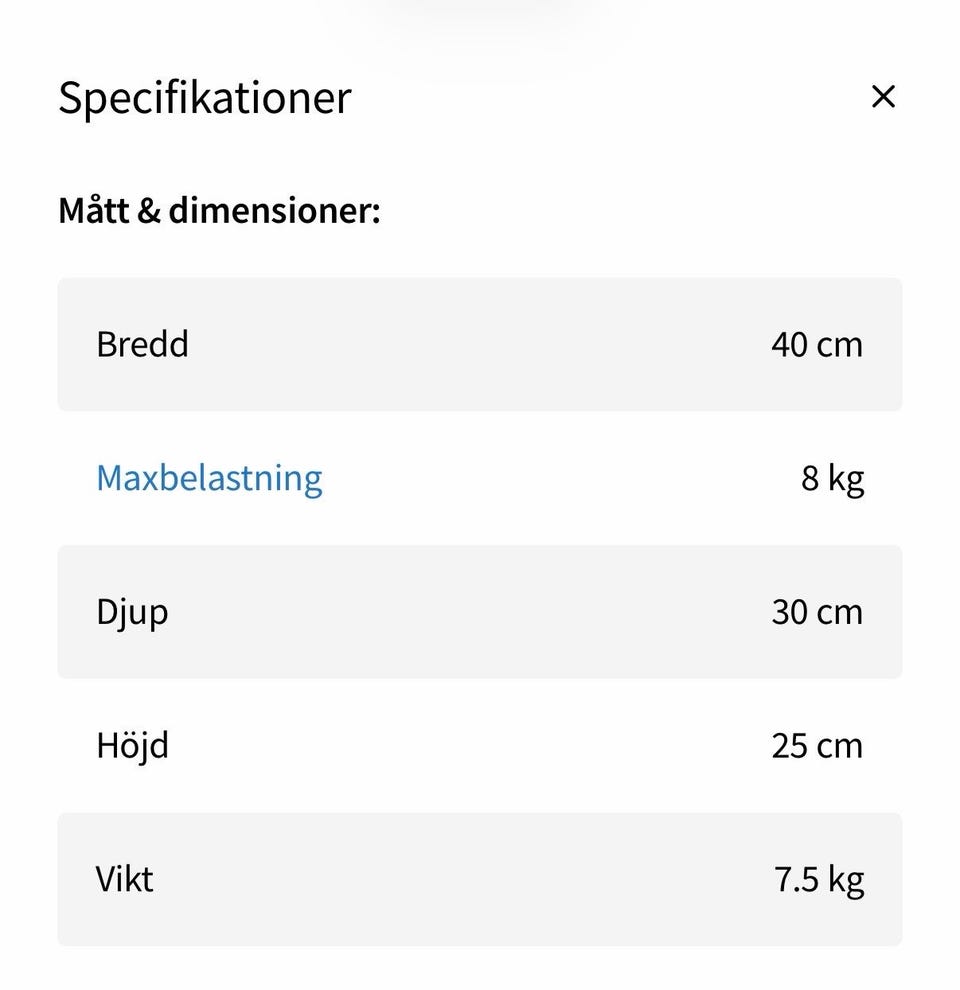The width and height of the screenshot is (960, 990).
Task: Select the Djup label
Action: (x=132, y=612)
